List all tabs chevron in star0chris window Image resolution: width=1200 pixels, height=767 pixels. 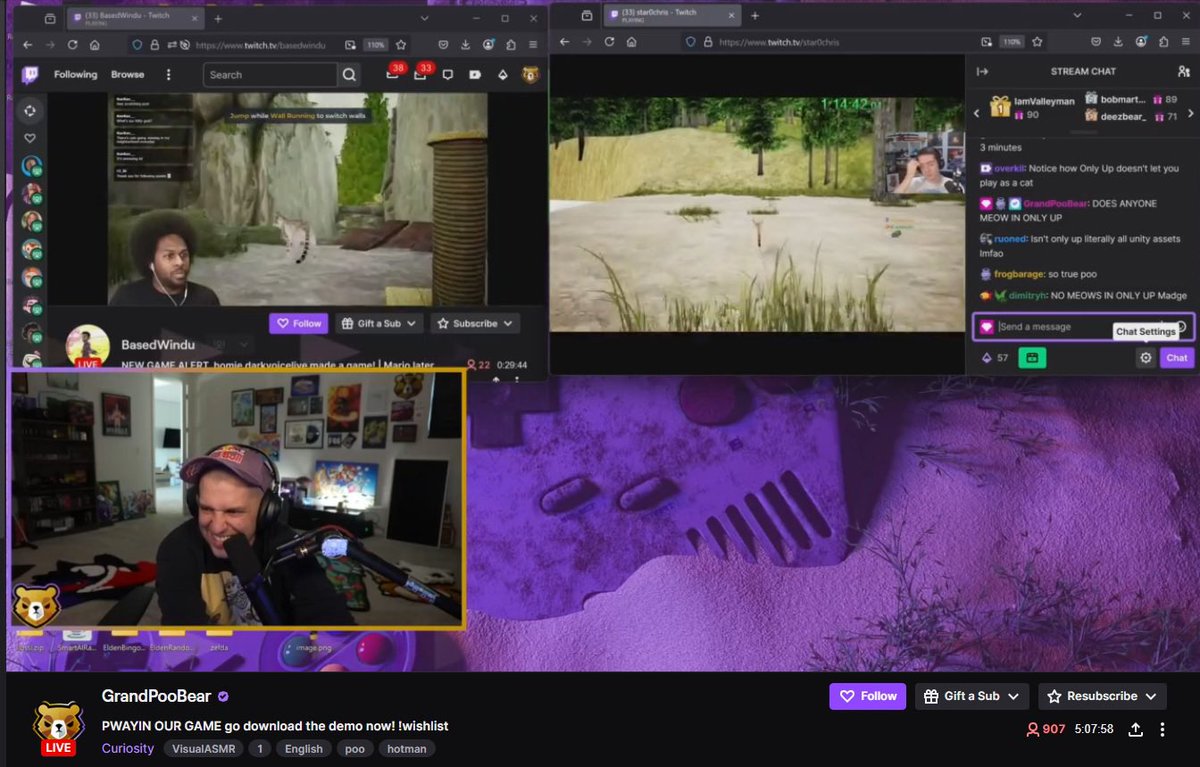pyautogui.click(x=1077, y=16)
